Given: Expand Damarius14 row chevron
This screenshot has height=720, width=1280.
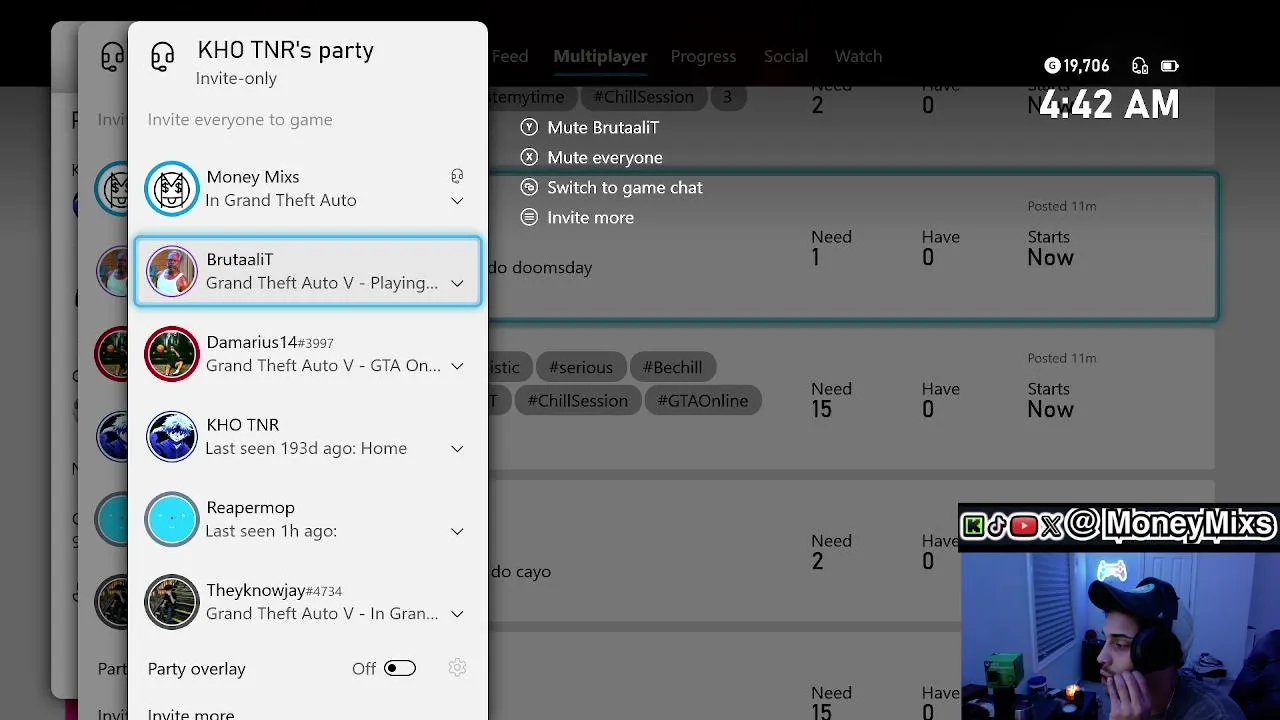Looking at the screenshot, I should click(x=457, y=366).
